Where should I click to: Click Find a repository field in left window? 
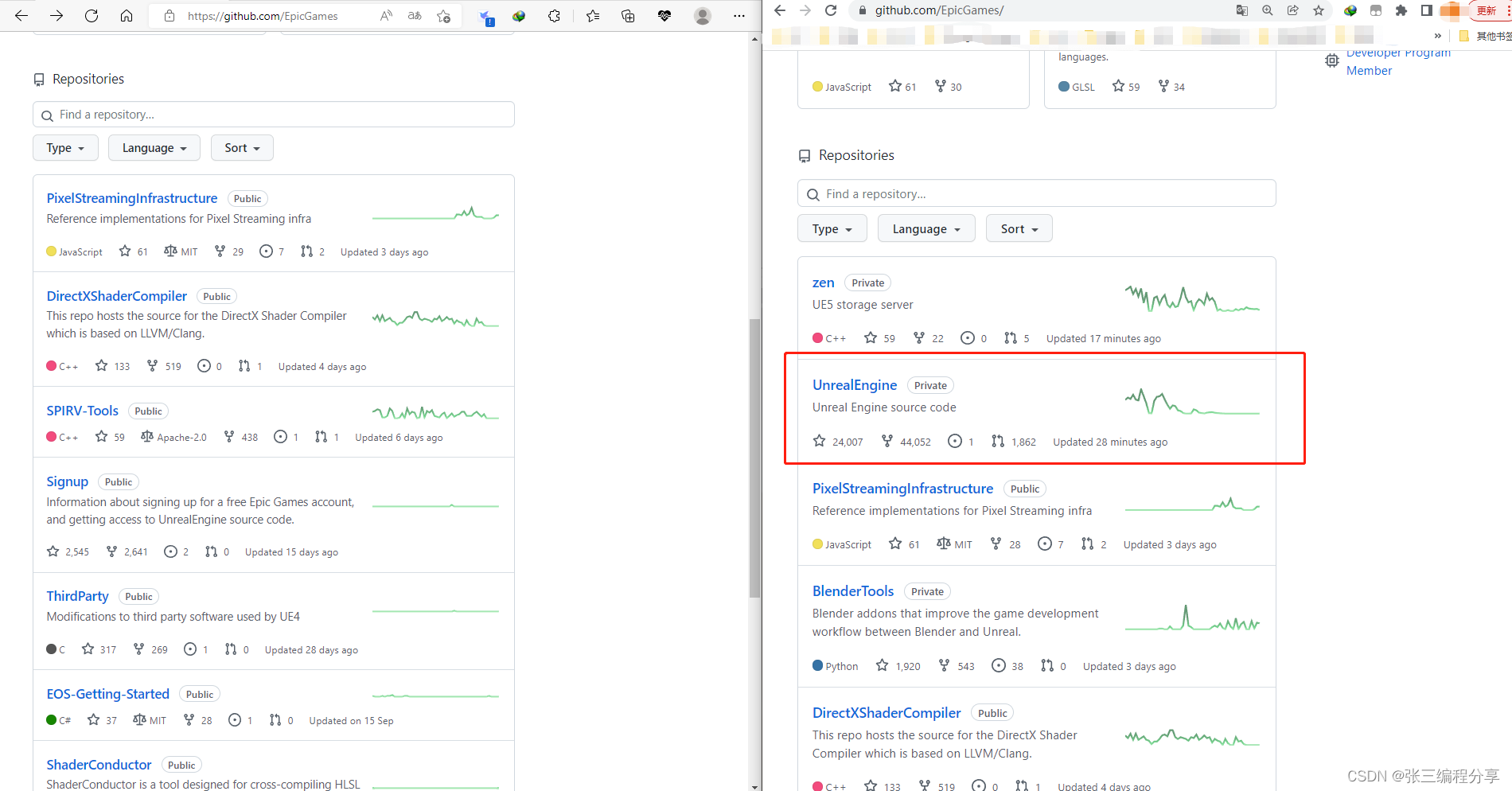(x=274, y=115)
